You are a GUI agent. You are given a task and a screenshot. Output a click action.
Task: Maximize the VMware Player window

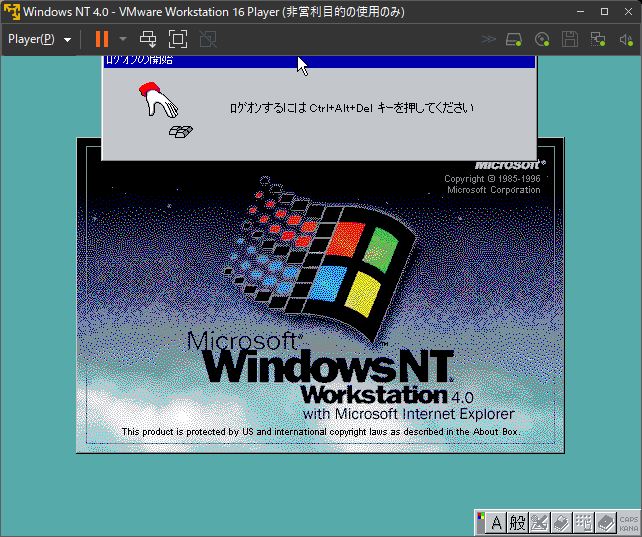tap(604, 11)
